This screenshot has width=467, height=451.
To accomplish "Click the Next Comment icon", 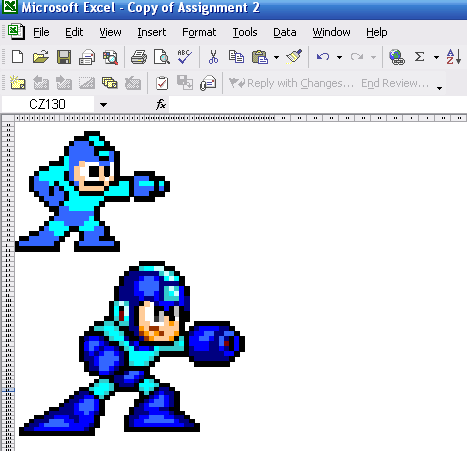I will click(64, 83).
